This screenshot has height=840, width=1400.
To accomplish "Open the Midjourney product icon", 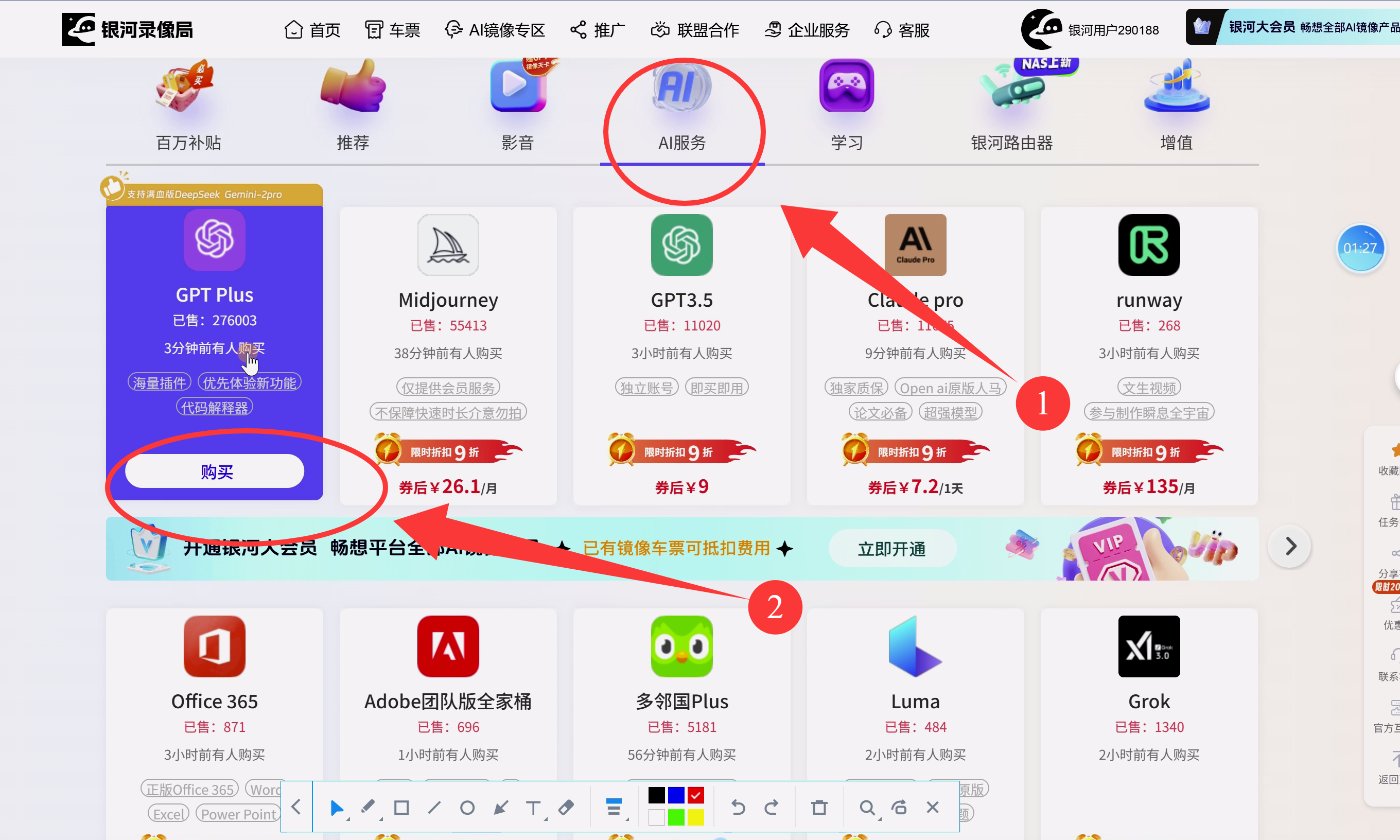I will [448, 244].
